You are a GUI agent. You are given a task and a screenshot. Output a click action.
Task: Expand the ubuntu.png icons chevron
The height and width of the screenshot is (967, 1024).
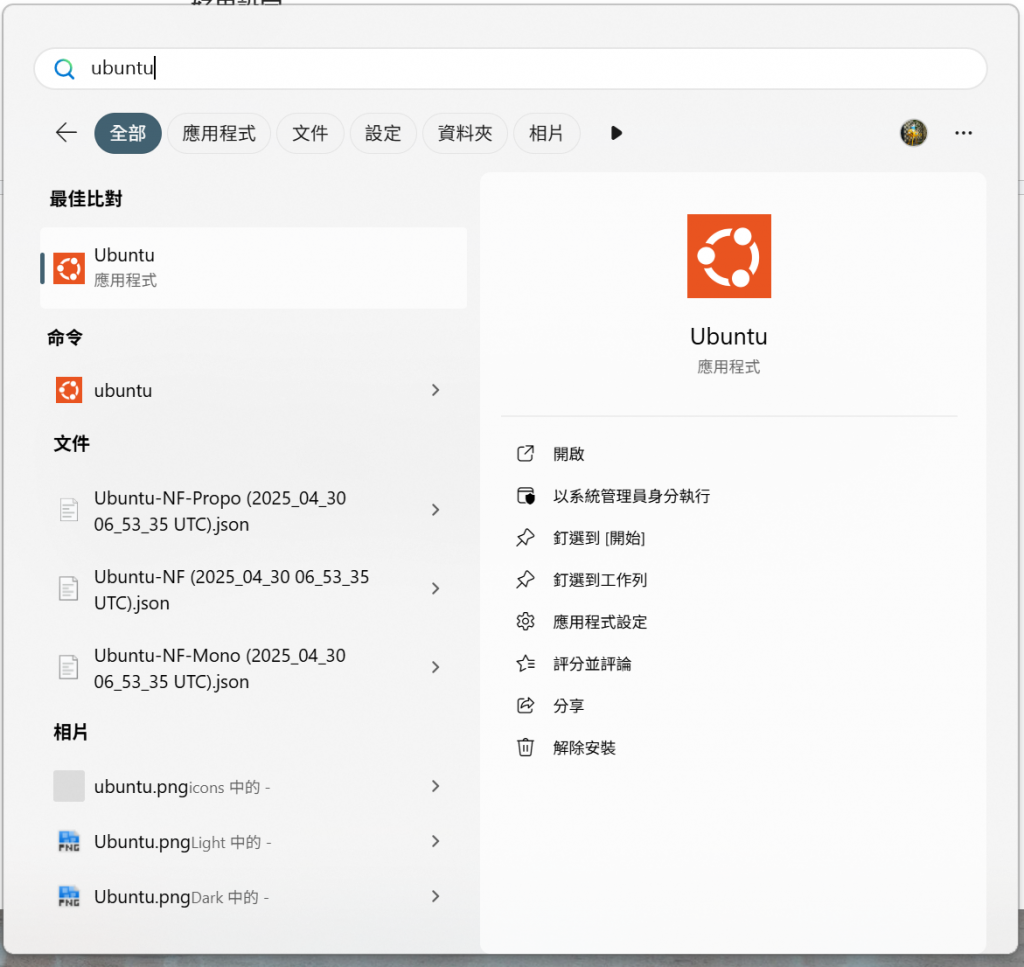tap(436, 786)
